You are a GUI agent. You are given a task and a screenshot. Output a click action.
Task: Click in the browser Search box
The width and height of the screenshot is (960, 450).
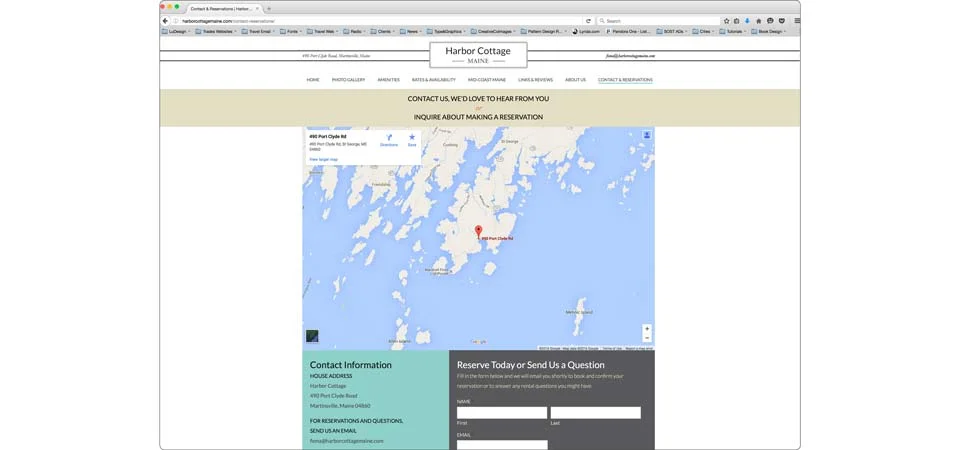(x=658, y=21)
